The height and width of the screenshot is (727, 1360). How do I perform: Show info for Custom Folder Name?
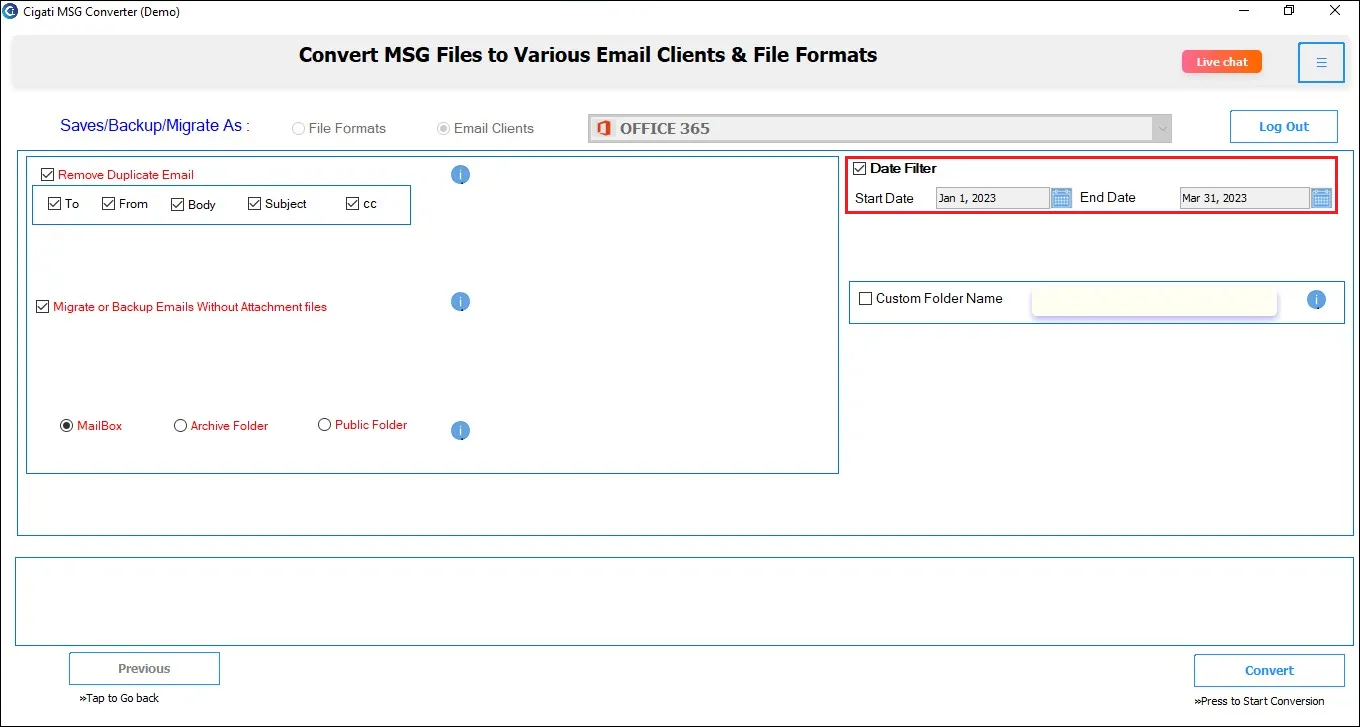[1316, 299]
